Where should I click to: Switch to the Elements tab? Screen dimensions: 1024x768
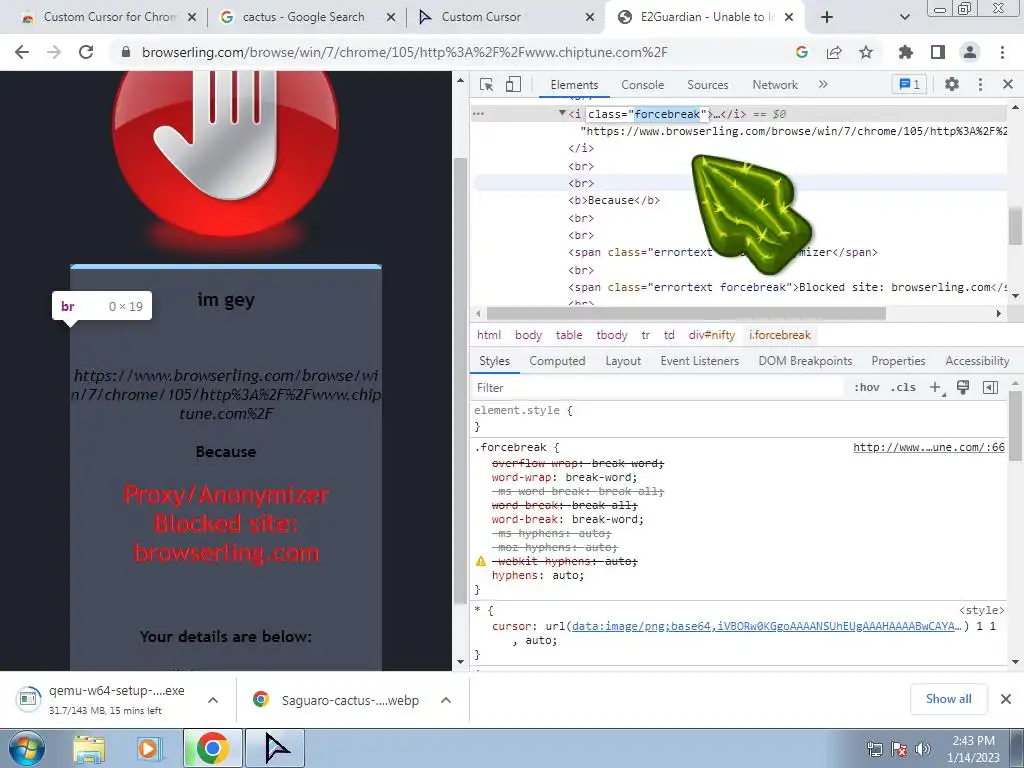coord(574,85)
